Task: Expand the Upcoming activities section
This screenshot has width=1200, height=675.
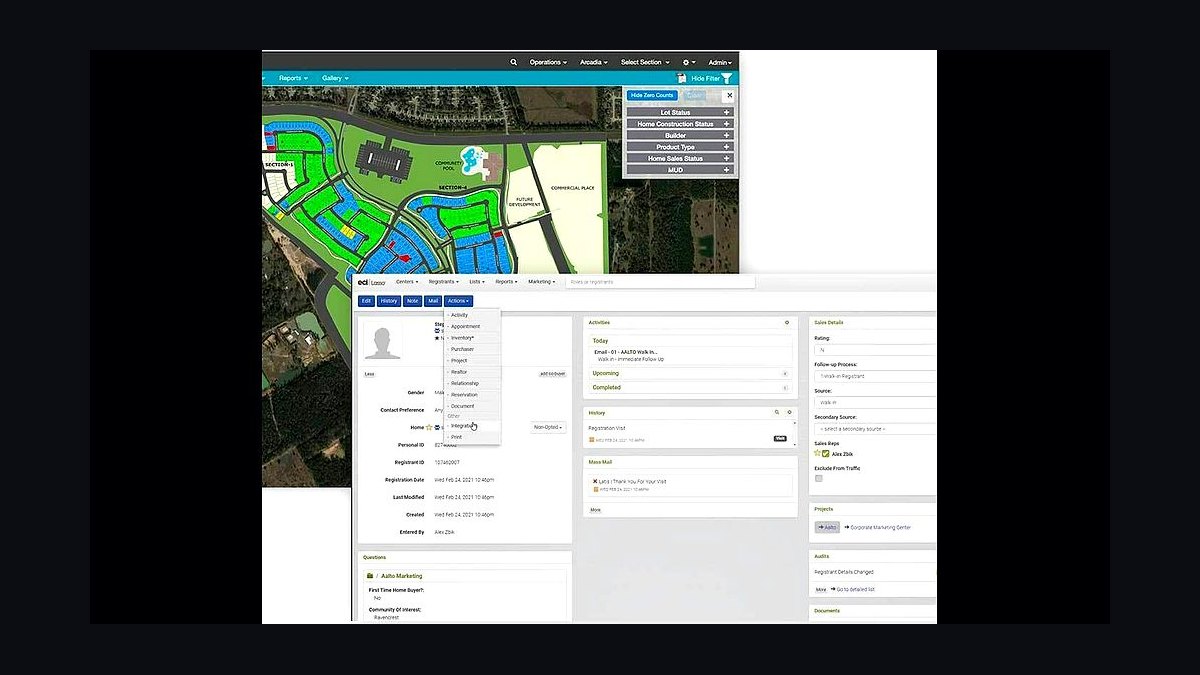Action: (x=689, y=373)
